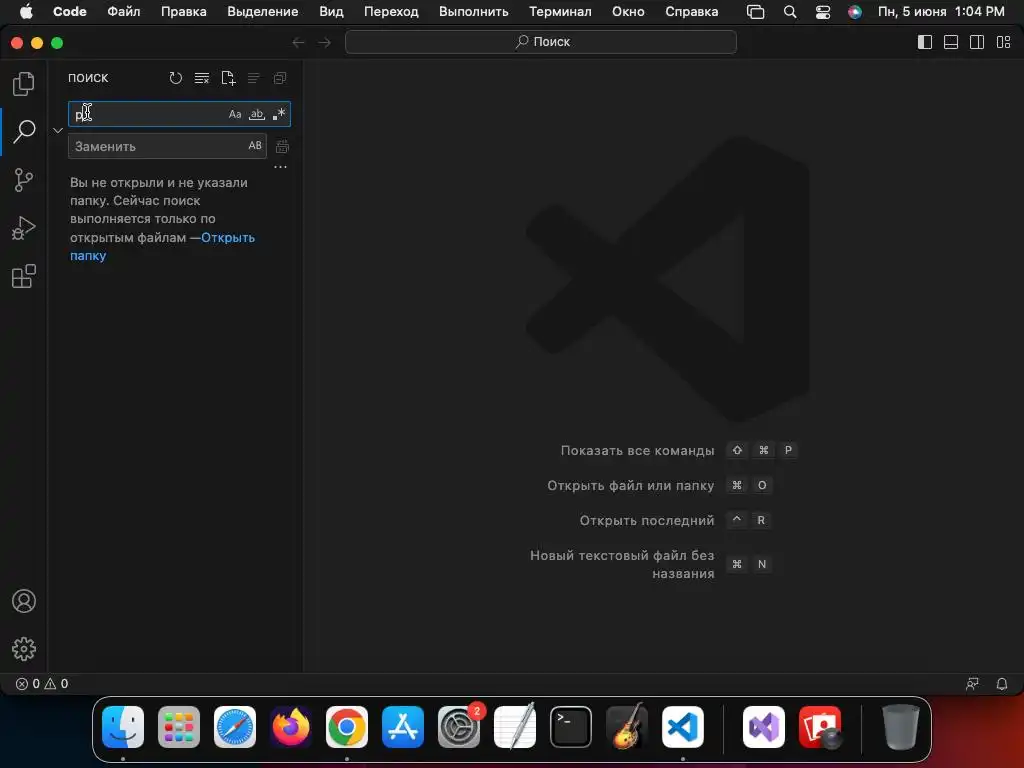Open Customize Layout menu

click(1004, 42)
